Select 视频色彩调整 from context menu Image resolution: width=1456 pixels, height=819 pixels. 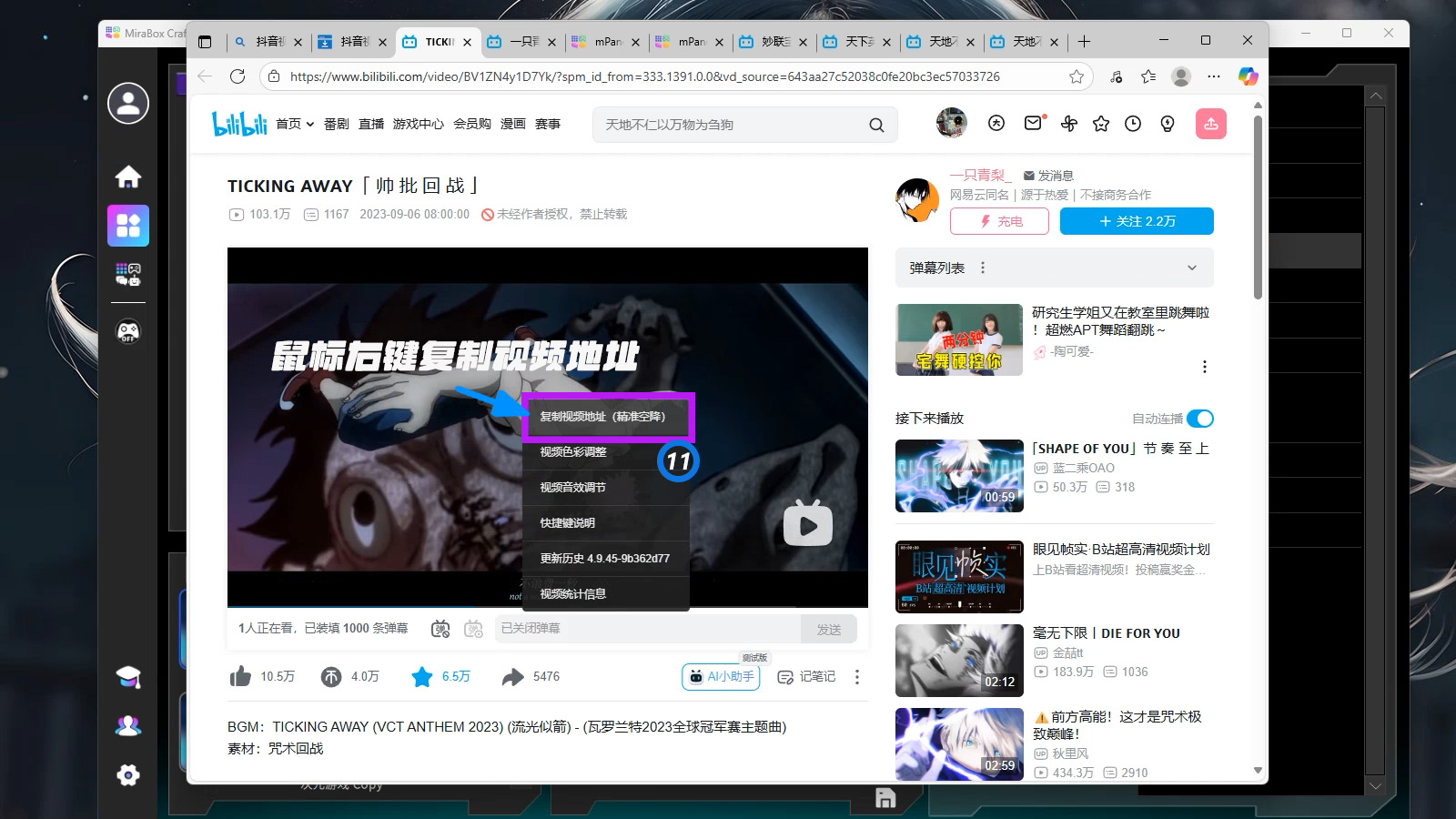[606, 452]
